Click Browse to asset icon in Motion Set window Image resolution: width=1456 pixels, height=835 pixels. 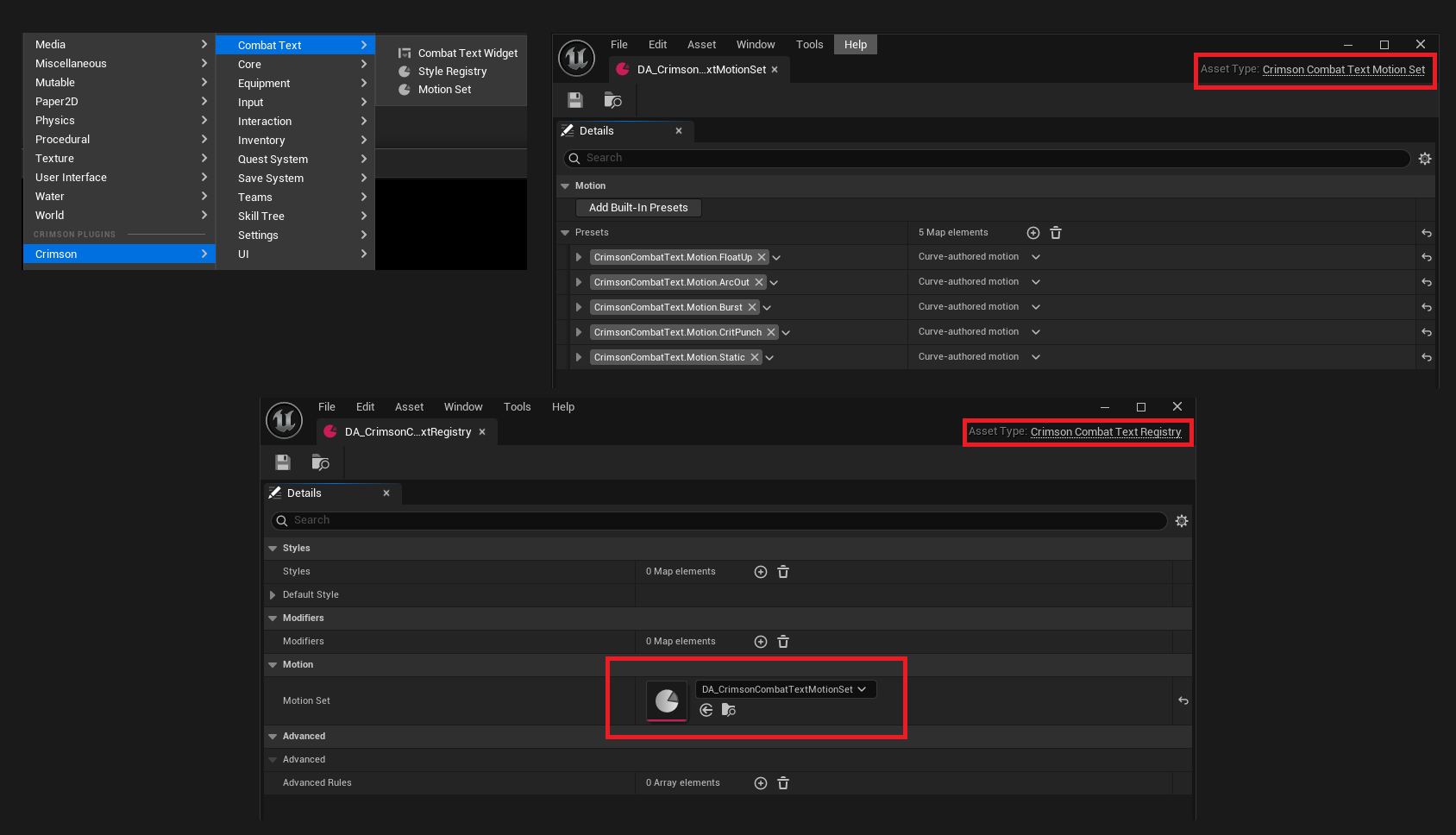(612, 100)
